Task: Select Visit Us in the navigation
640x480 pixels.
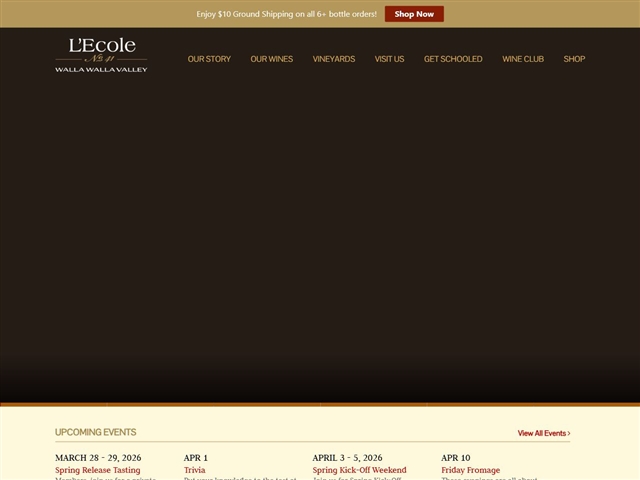Action: coord(389,59)
